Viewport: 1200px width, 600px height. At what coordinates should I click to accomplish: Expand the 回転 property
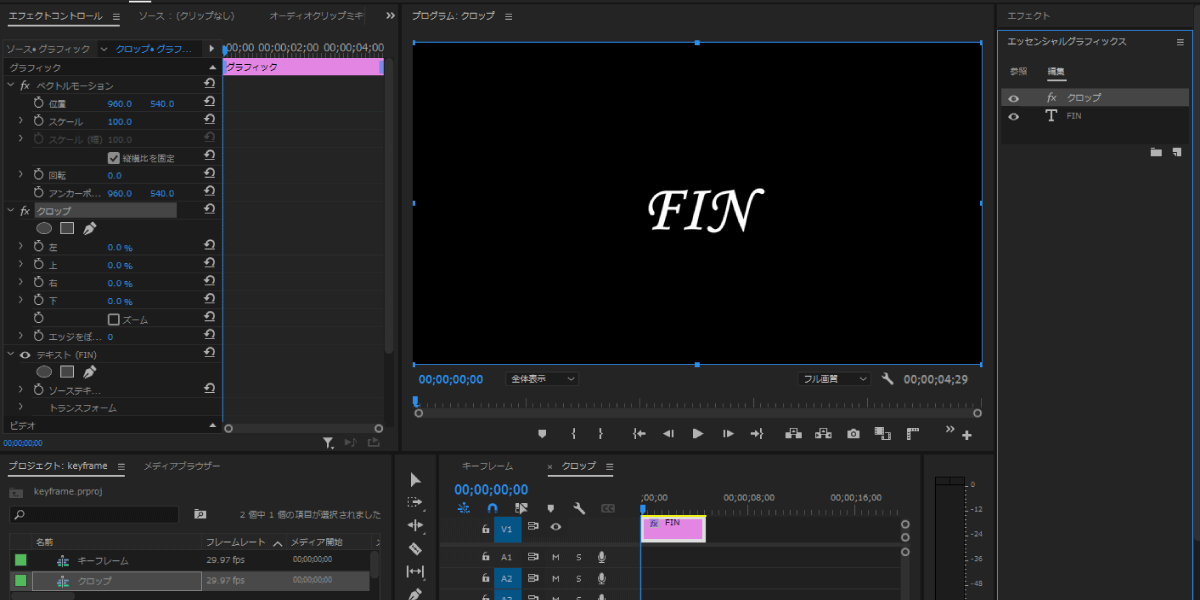tap(21, 175)
